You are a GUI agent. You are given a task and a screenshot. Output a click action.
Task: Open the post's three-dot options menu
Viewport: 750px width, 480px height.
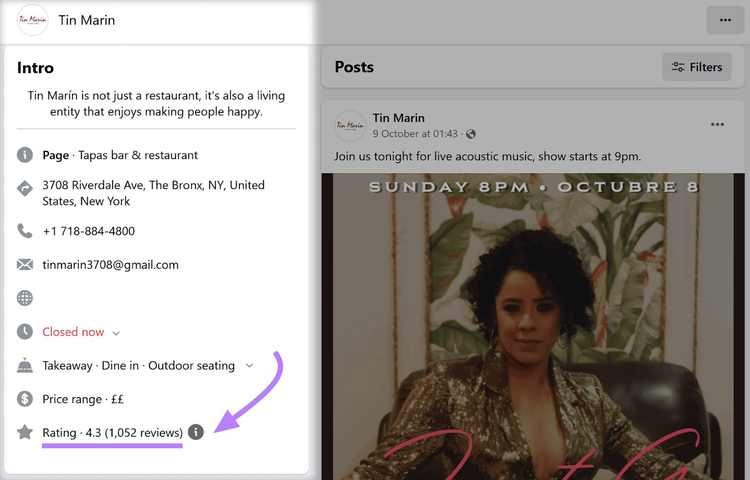tap(717, 124)
